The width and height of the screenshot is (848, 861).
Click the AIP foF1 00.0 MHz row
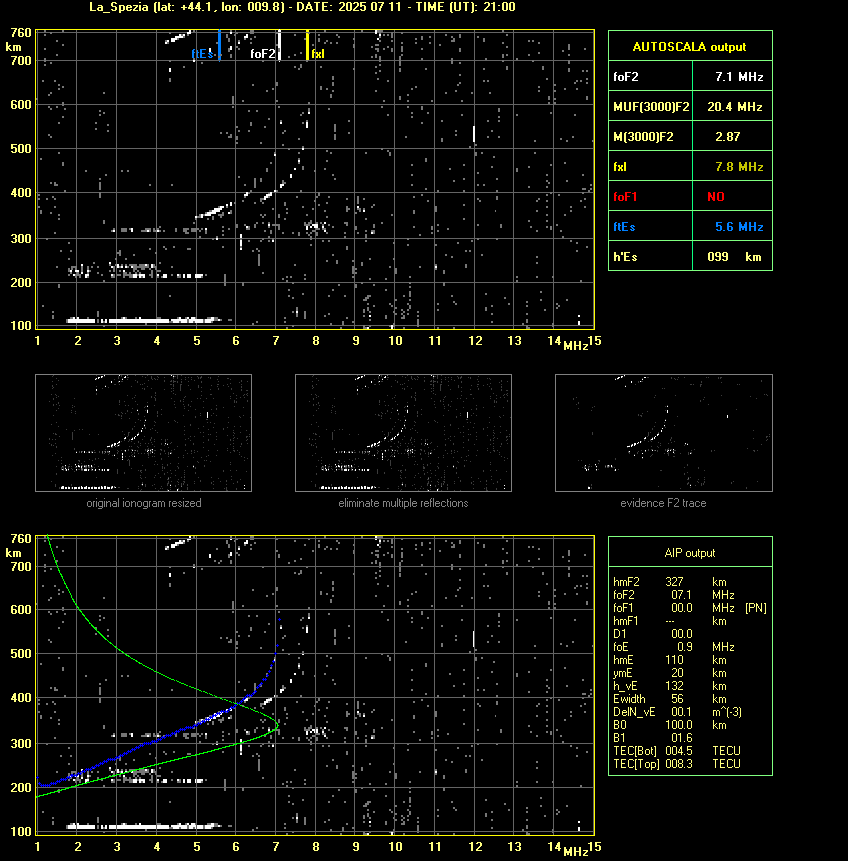(674, 608)
